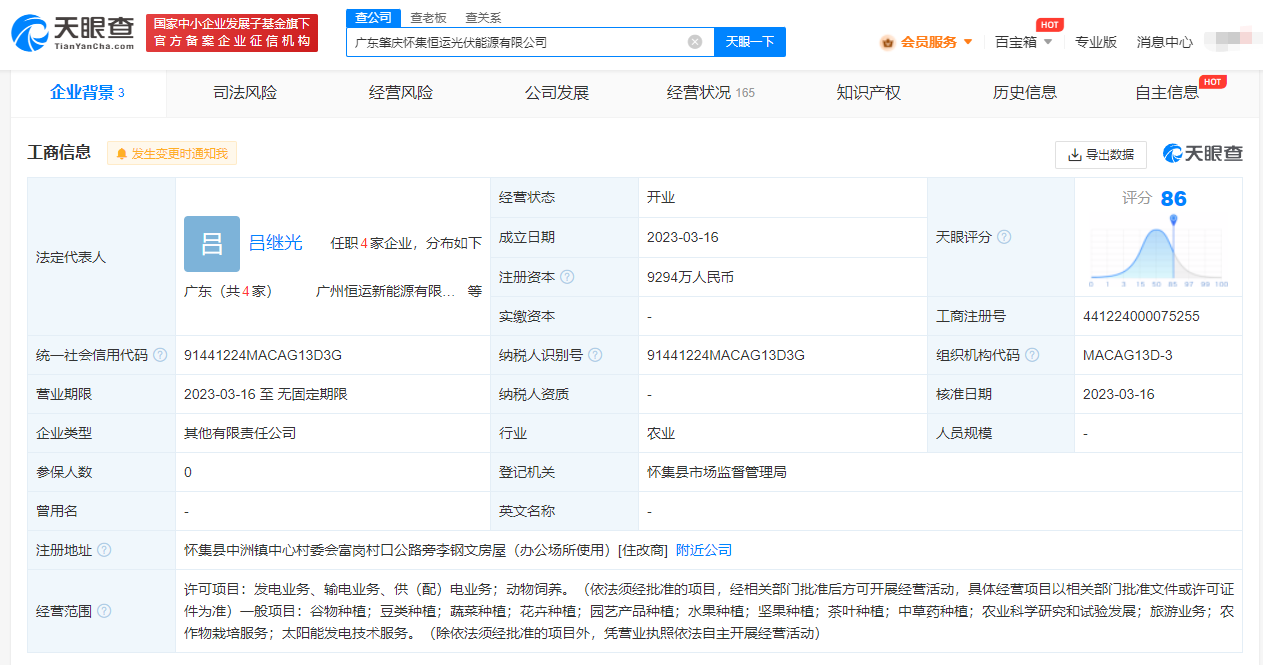Click the 9294万人民币 registered capital value
This screenshot has height=665, width=1263.
pos(691,277)
